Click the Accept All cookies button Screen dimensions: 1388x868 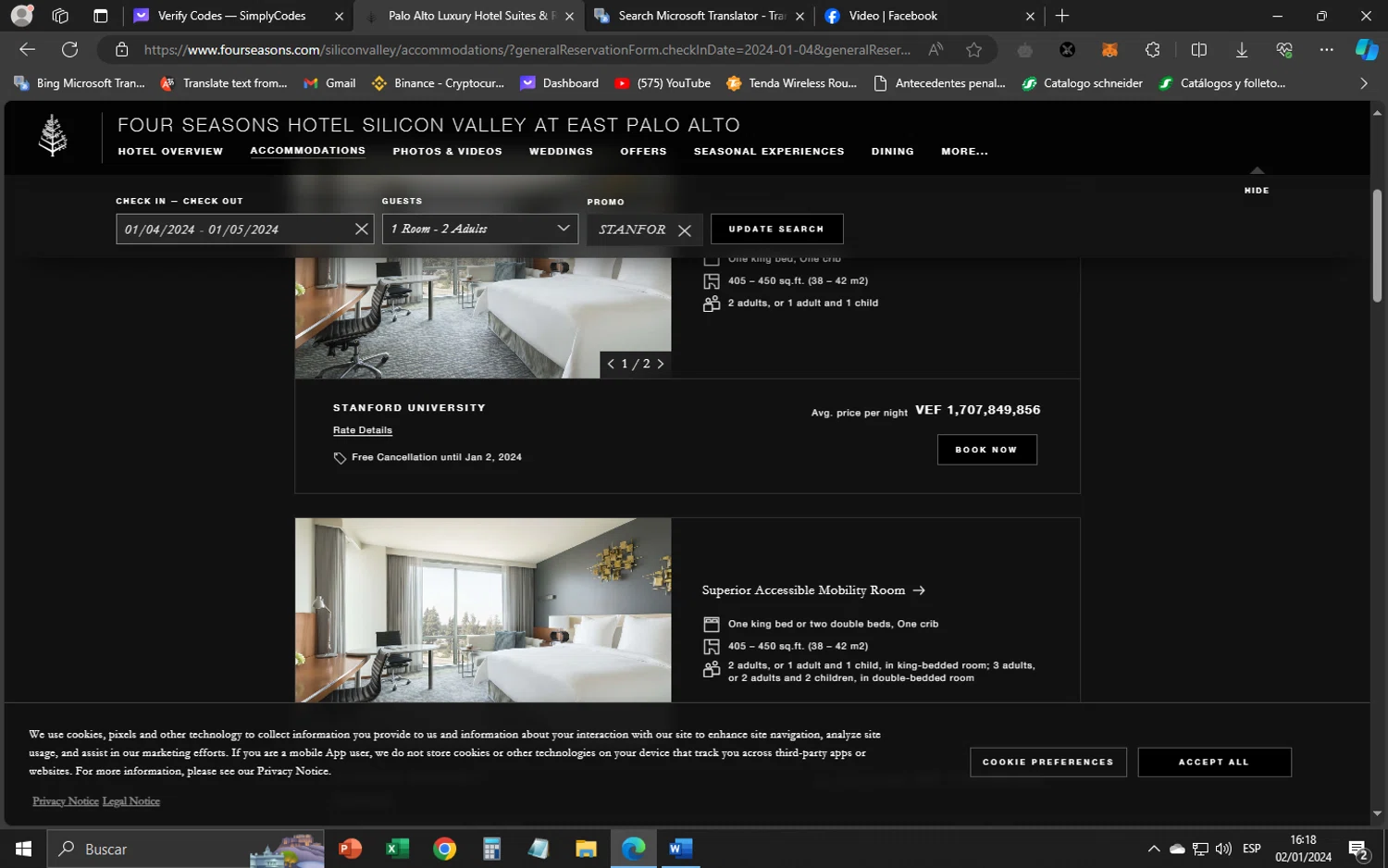(1214, 763)
